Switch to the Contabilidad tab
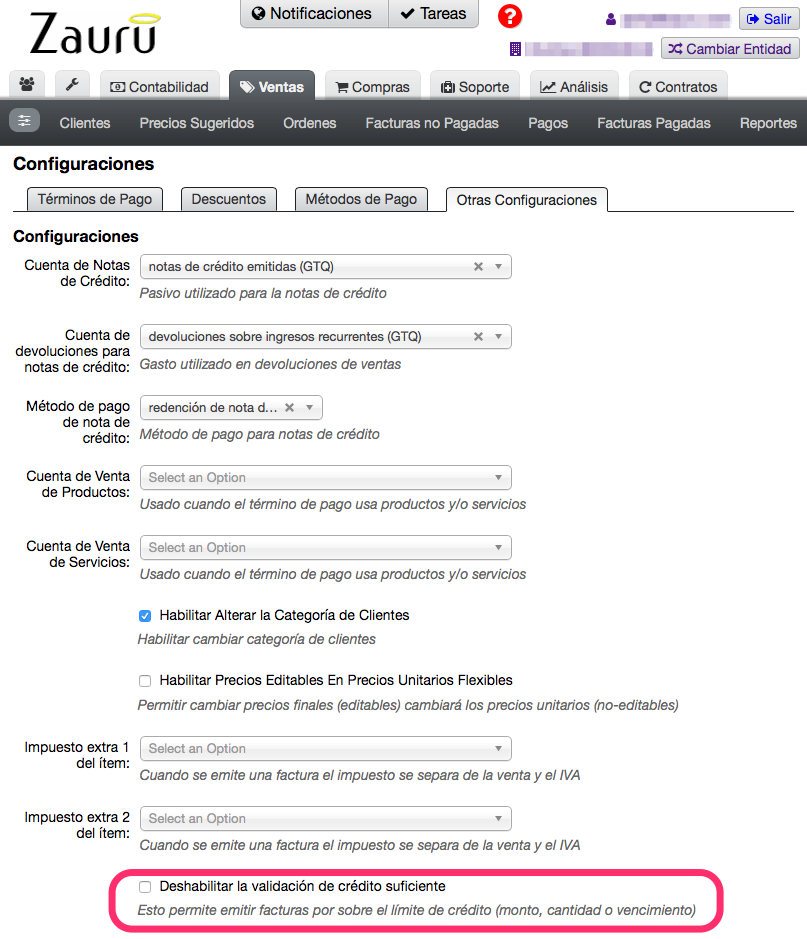 tap(160, 87)
